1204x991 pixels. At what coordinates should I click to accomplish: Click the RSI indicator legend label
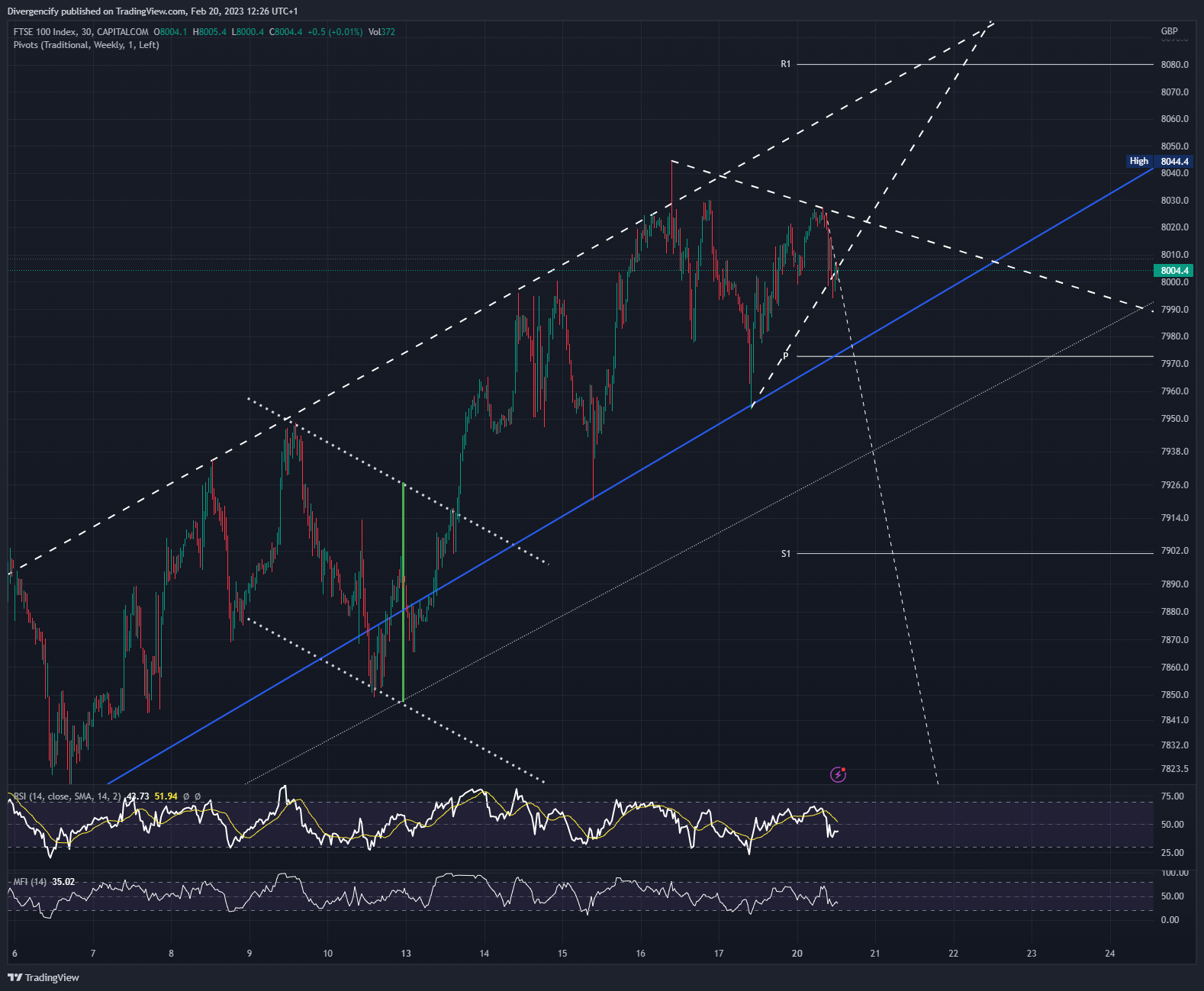pyautogui.click(x=67, y=796)
